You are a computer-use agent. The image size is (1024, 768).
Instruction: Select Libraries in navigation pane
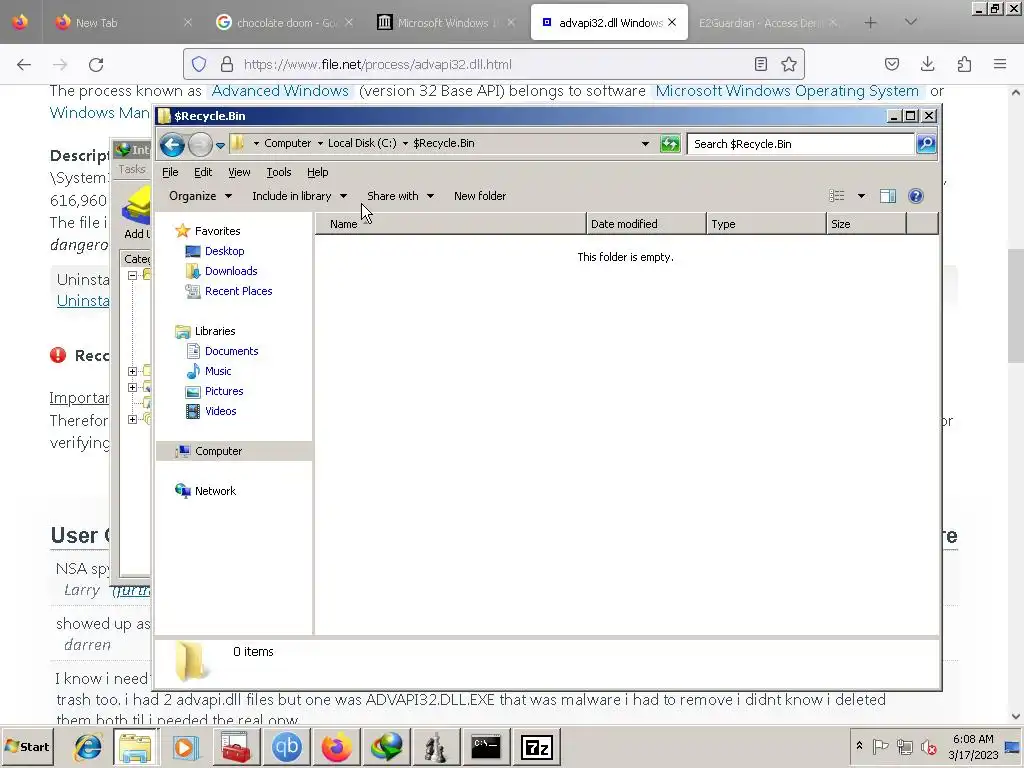tap(214, 331)
